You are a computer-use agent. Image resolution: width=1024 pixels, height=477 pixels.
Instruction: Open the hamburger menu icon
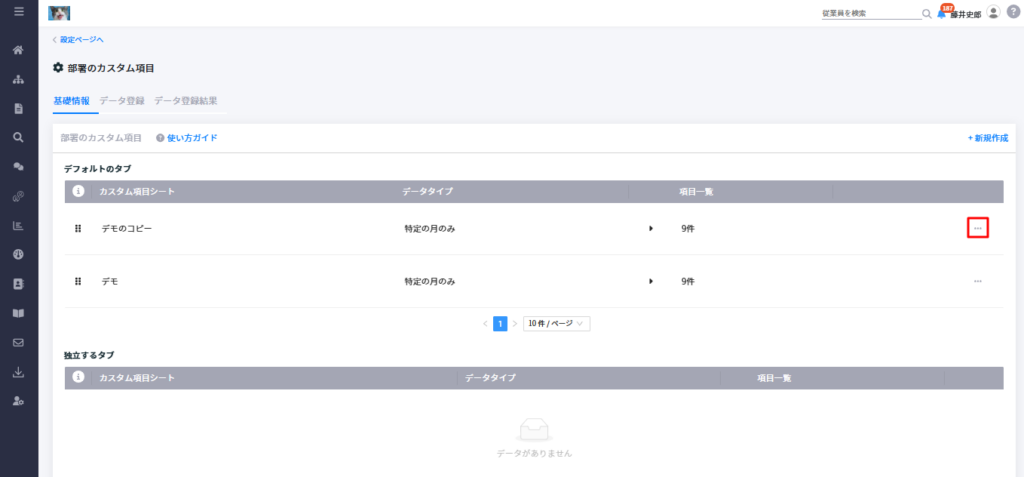(18, 11)
